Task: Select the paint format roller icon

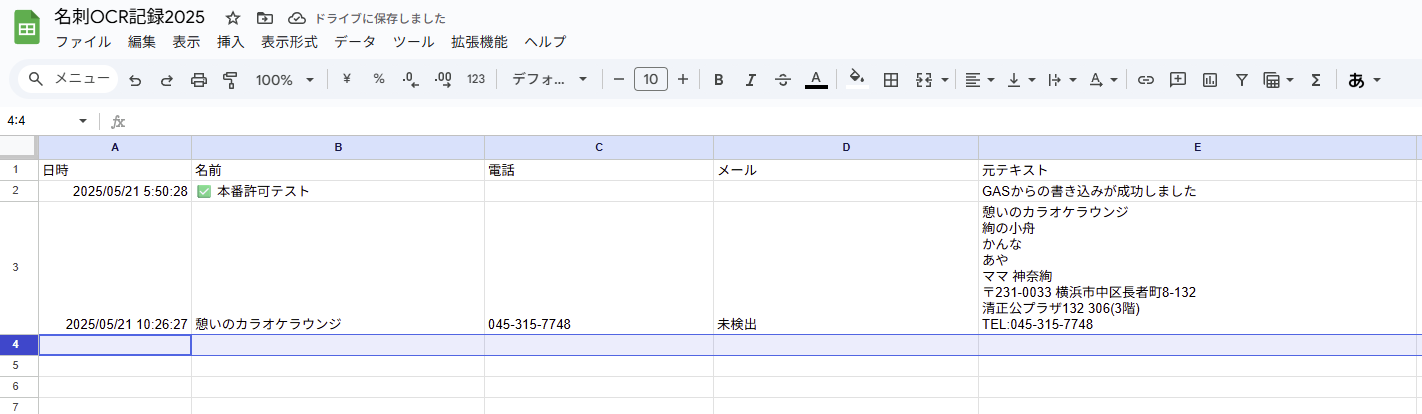Action: [x=230, y=80]
